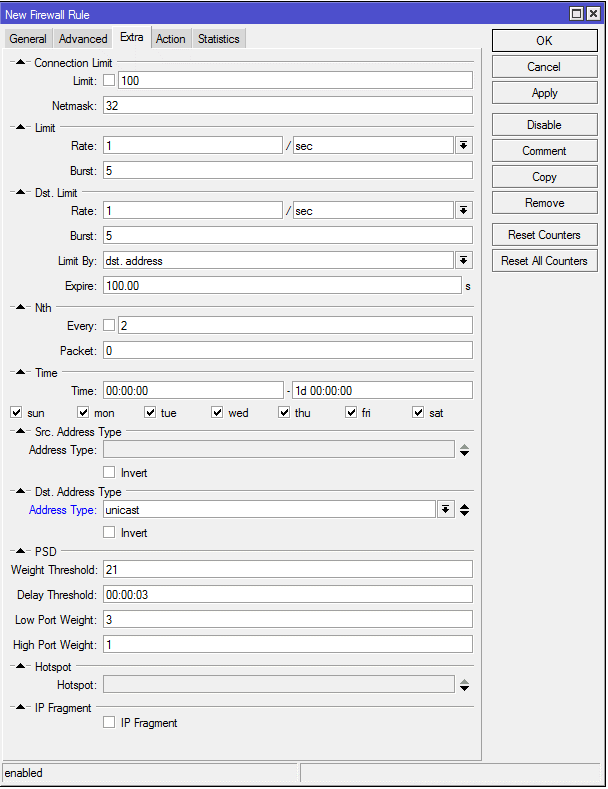Collapse the IP Fragment section triangle
This screenshot has width=608, height=789.
(x=20, y=707)
